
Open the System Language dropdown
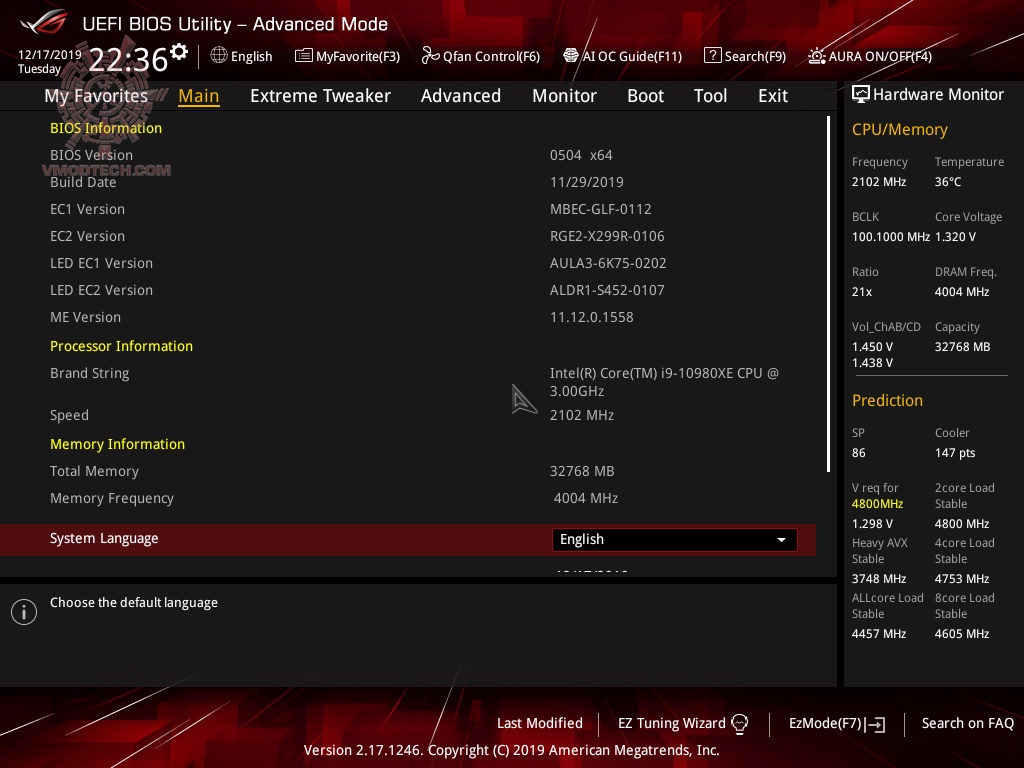[675, 539]
